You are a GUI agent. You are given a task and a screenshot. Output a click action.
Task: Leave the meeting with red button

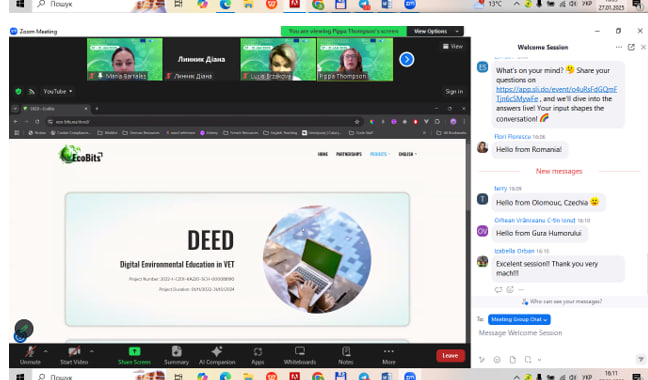450,356
